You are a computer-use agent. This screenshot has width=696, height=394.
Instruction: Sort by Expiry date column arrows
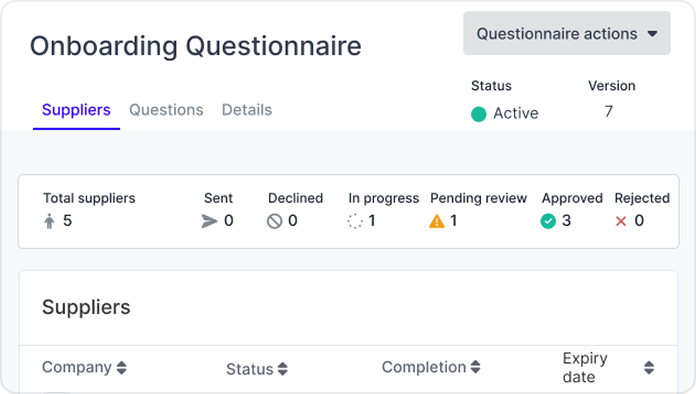(x=649, y=367)
